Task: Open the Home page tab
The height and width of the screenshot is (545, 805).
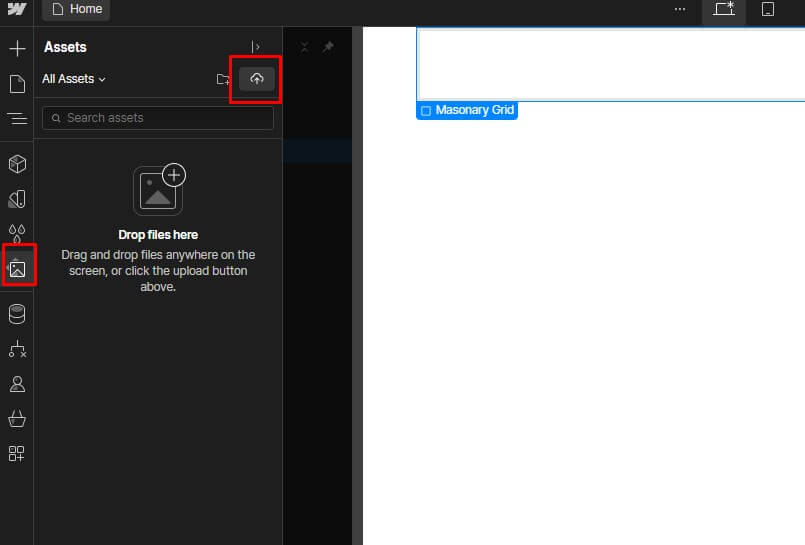Action: pyautogui.click(x=76, y=9)
